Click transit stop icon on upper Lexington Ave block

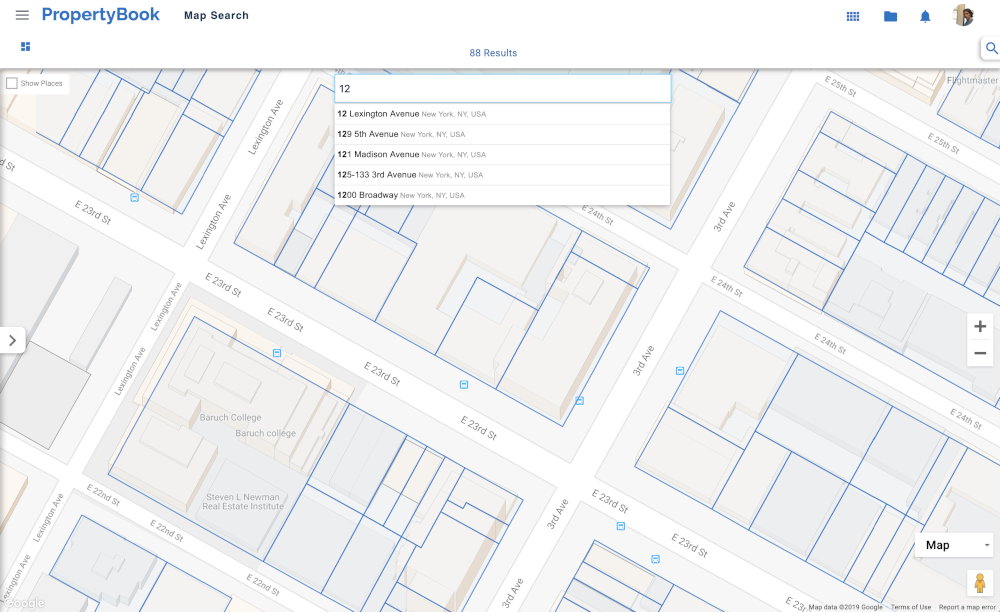(x=135, y=198)
